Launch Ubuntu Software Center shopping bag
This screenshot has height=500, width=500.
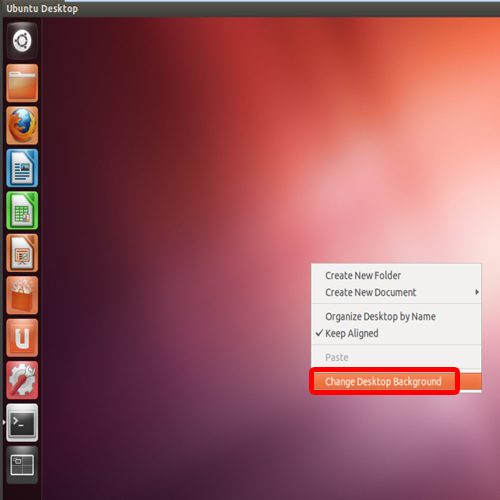[22, 295]
